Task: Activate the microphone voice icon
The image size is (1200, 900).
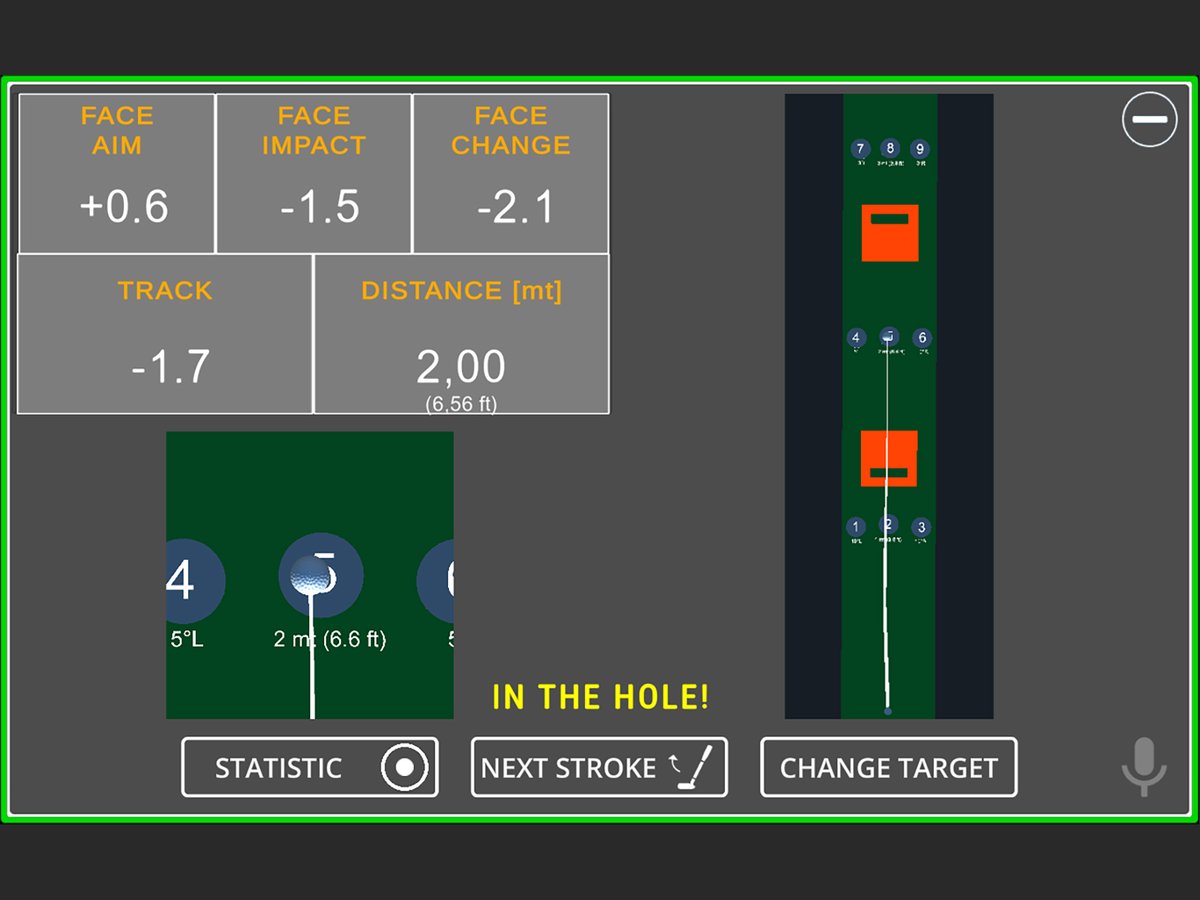Action: [1144, 768]
